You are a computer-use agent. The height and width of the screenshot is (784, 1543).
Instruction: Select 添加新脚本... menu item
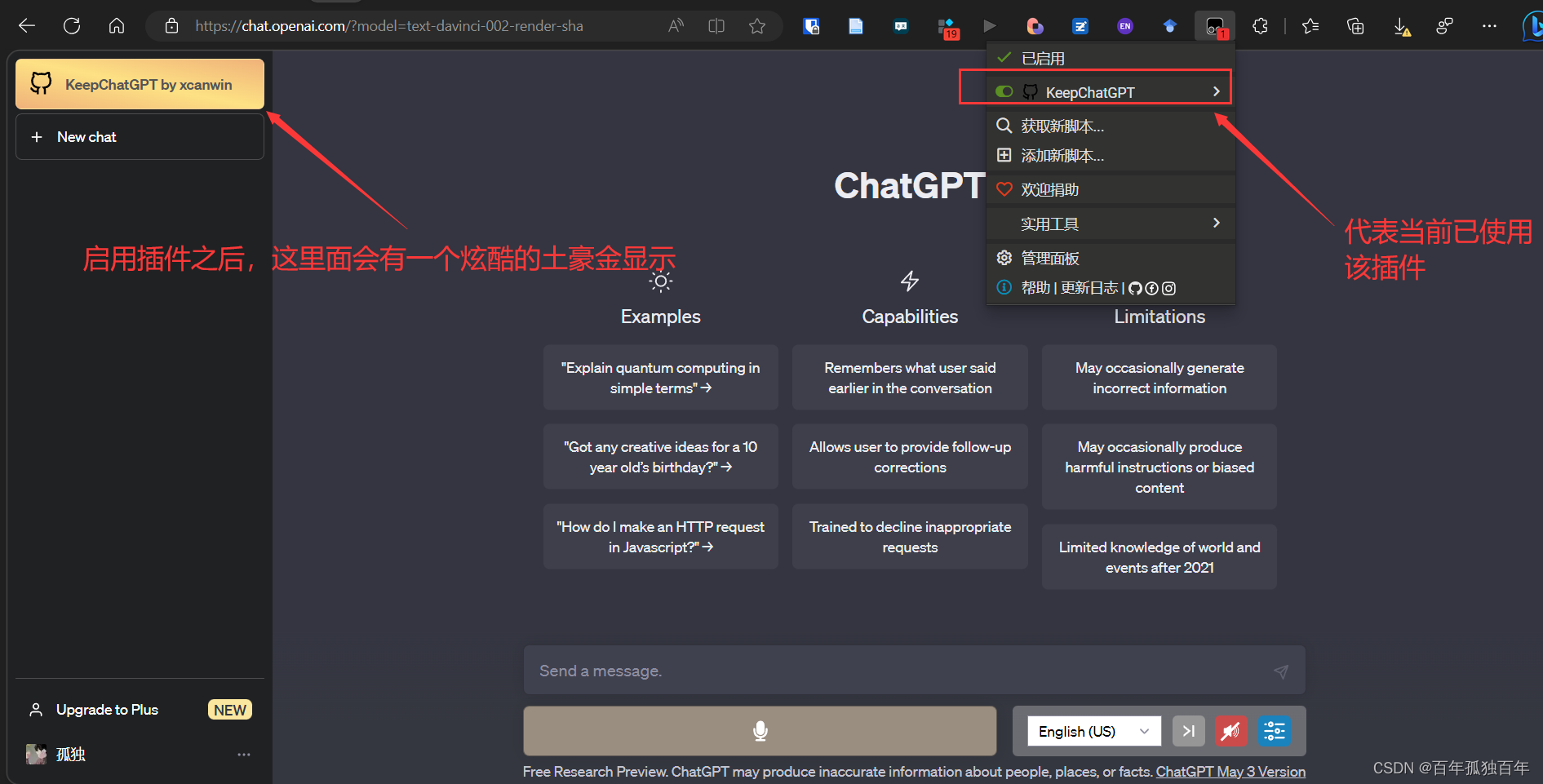pyautogui.click(x=1111, y=155)
